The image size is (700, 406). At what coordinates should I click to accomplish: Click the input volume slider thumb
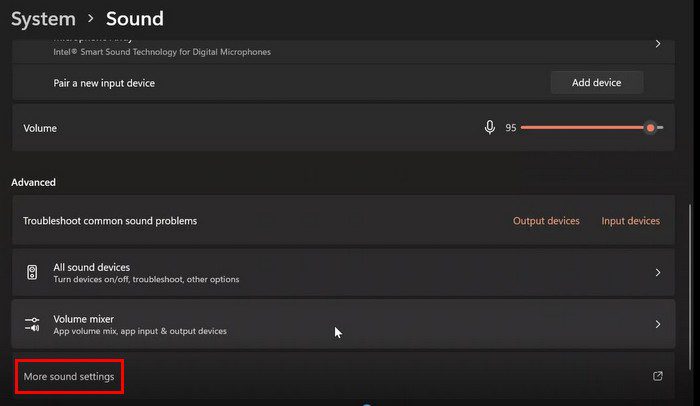coord(651,128)
